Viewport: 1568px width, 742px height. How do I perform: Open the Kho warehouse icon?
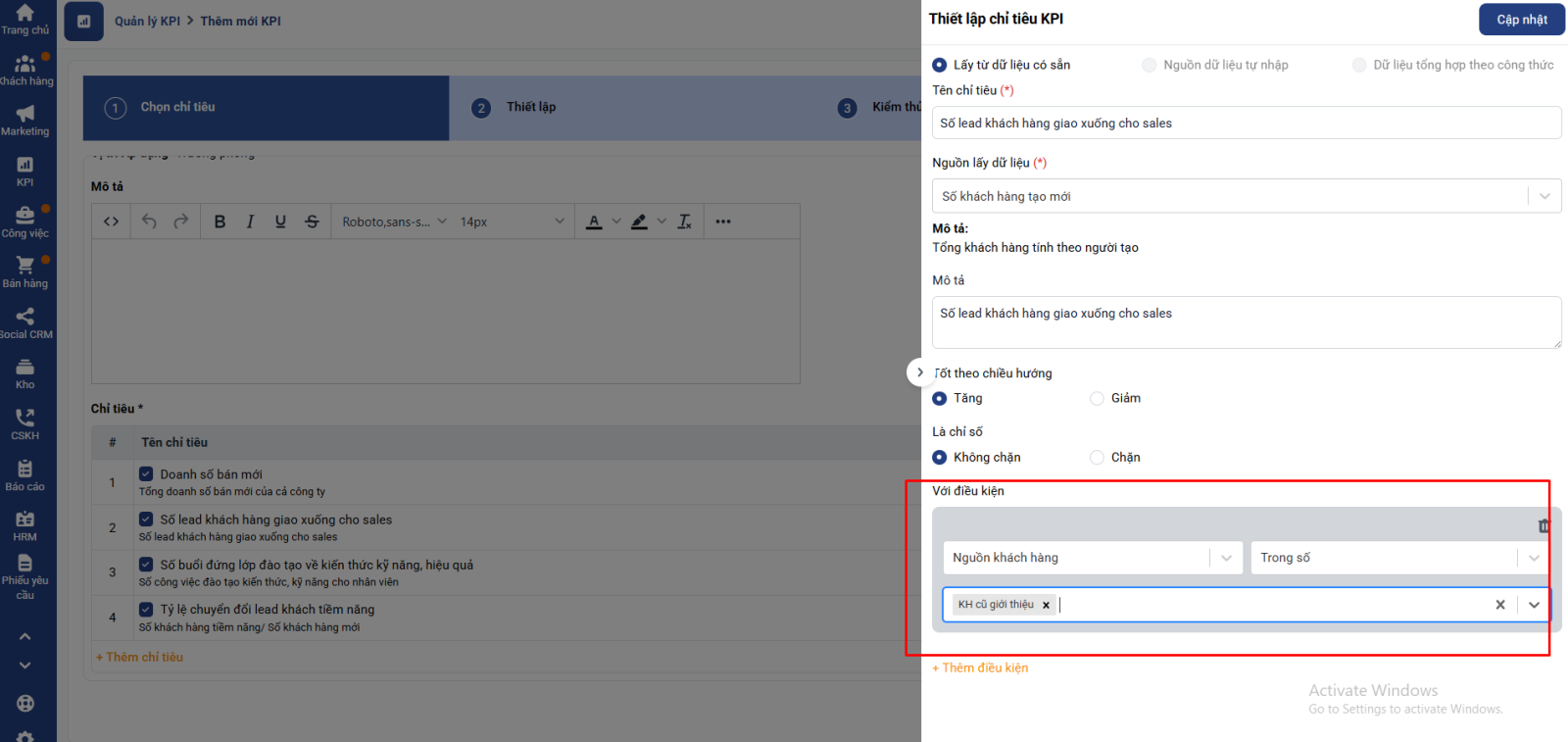pos(25,373)
